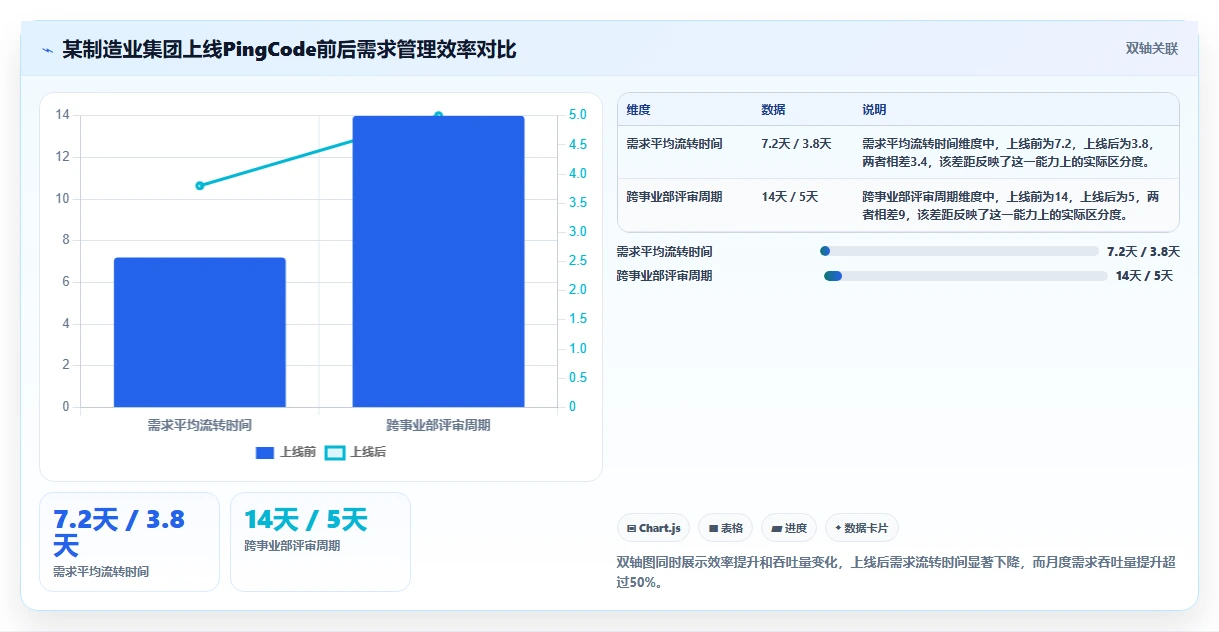Click the 14天 / 5天 value beside progress bar
This screenshot has height=632, width=1219.
pos(1144,276)
